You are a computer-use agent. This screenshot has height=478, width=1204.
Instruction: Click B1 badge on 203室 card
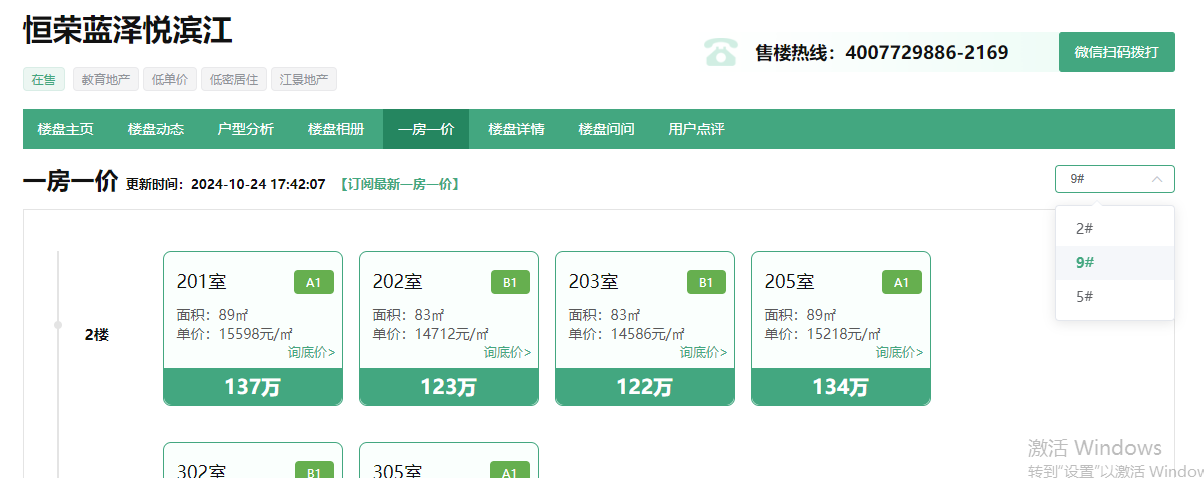(x=706, y=282)
